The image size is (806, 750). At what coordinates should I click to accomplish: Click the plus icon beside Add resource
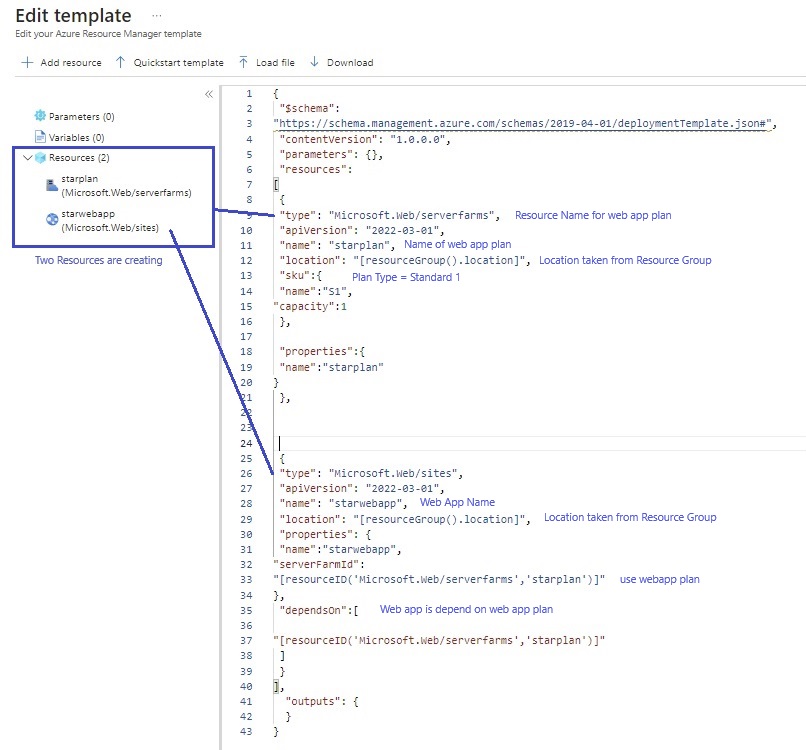(x=27, y=62)
